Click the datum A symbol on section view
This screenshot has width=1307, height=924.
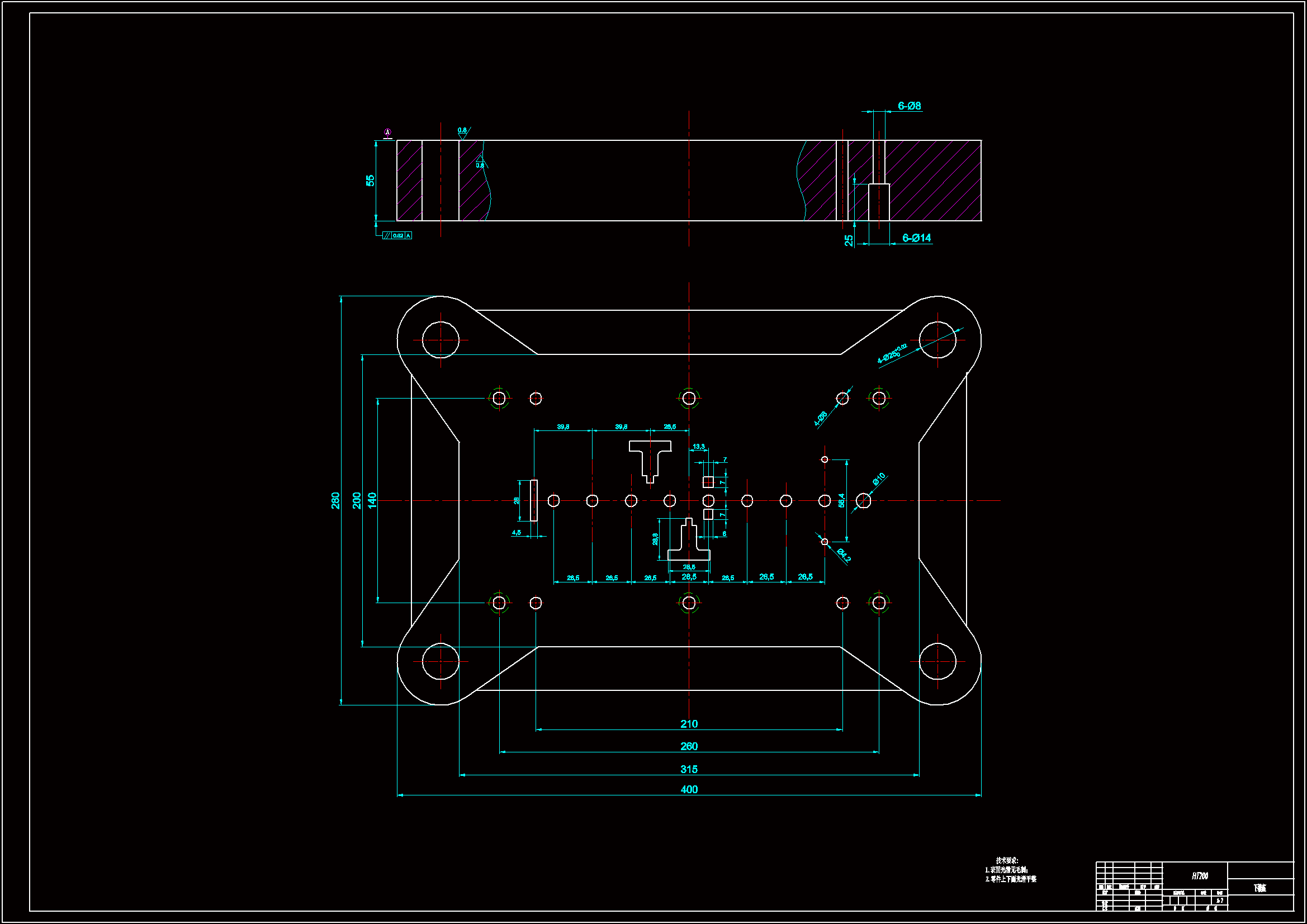coord(387,132)
